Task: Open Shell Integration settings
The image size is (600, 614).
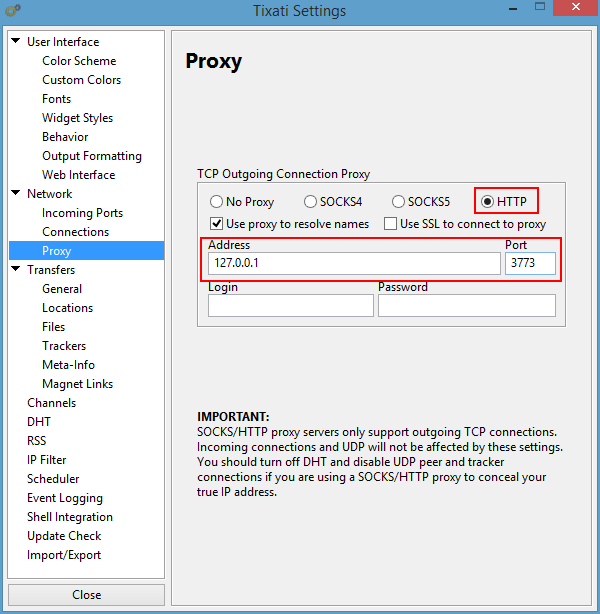Action: (x=70, y=517)
